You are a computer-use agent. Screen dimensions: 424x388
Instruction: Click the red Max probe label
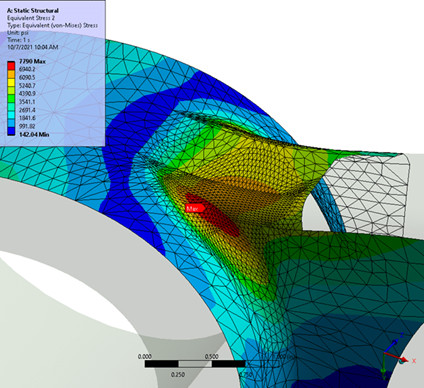pos(195,208)
